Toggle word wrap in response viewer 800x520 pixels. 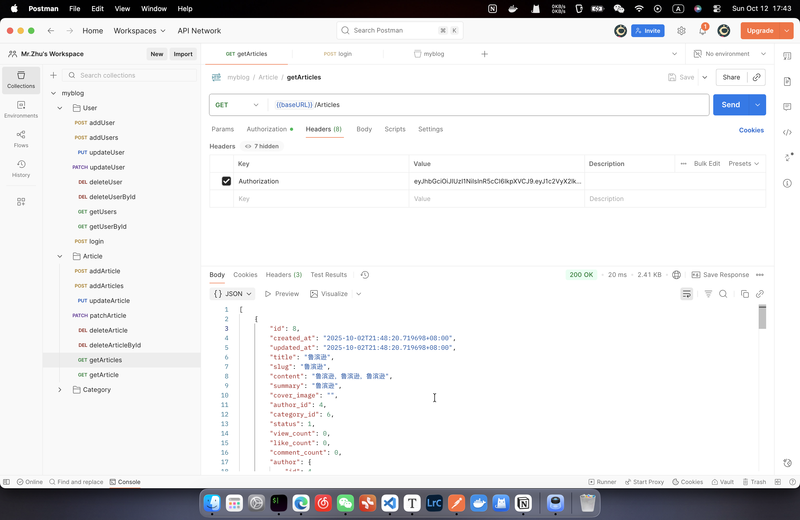tap(686, 294)
